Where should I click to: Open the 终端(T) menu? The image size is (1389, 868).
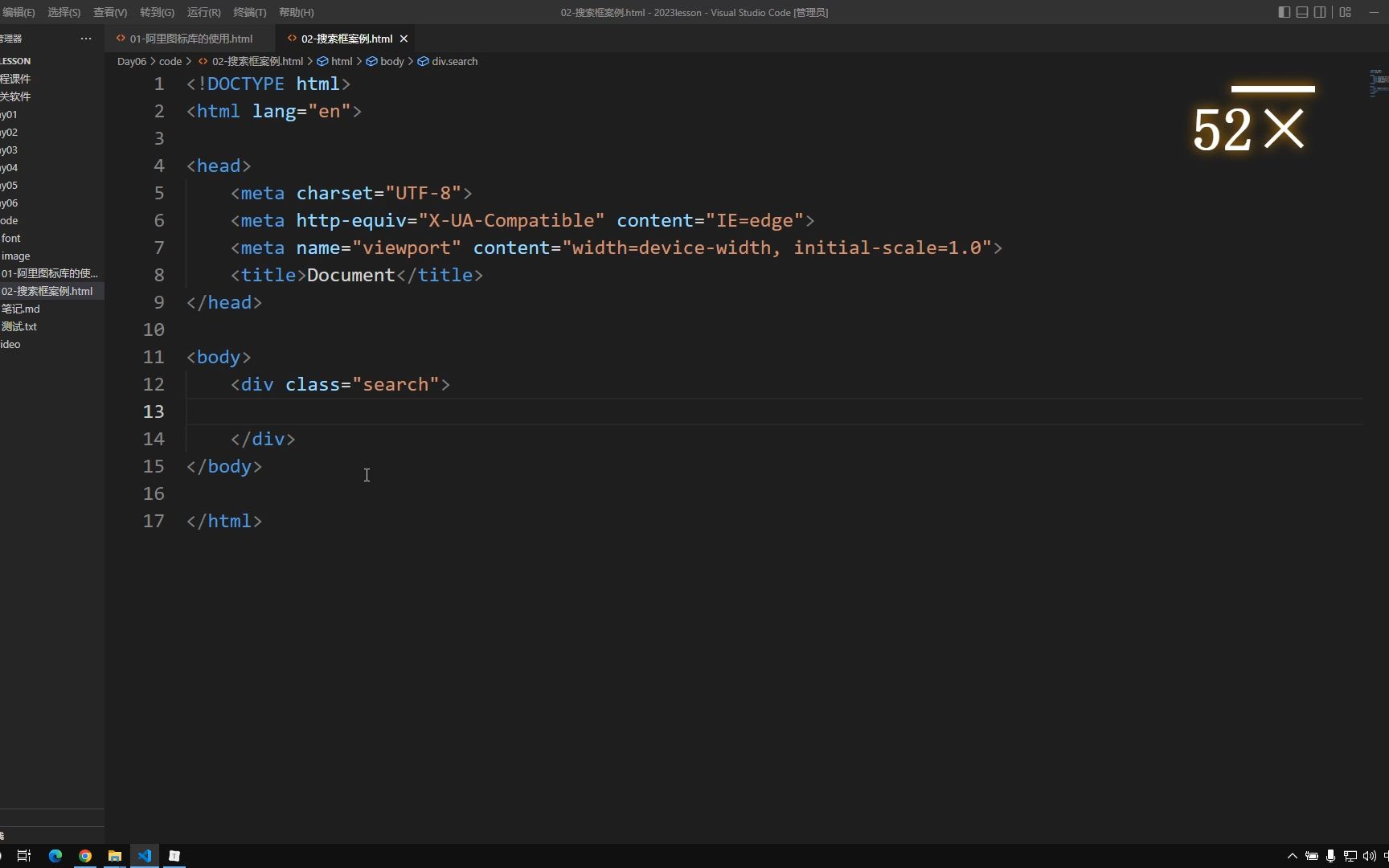pos(249,12)
